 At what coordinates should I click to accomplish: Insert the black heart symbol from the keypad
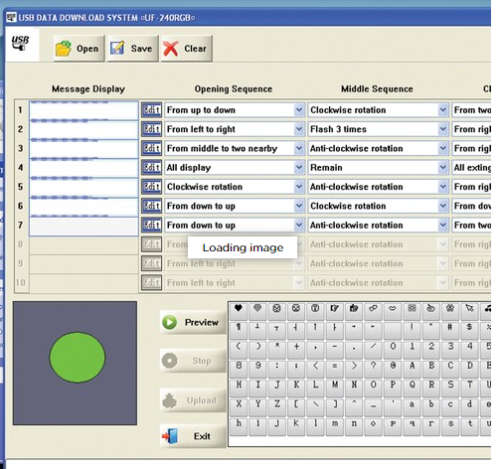pyautogui.click(x=238, y=309)
